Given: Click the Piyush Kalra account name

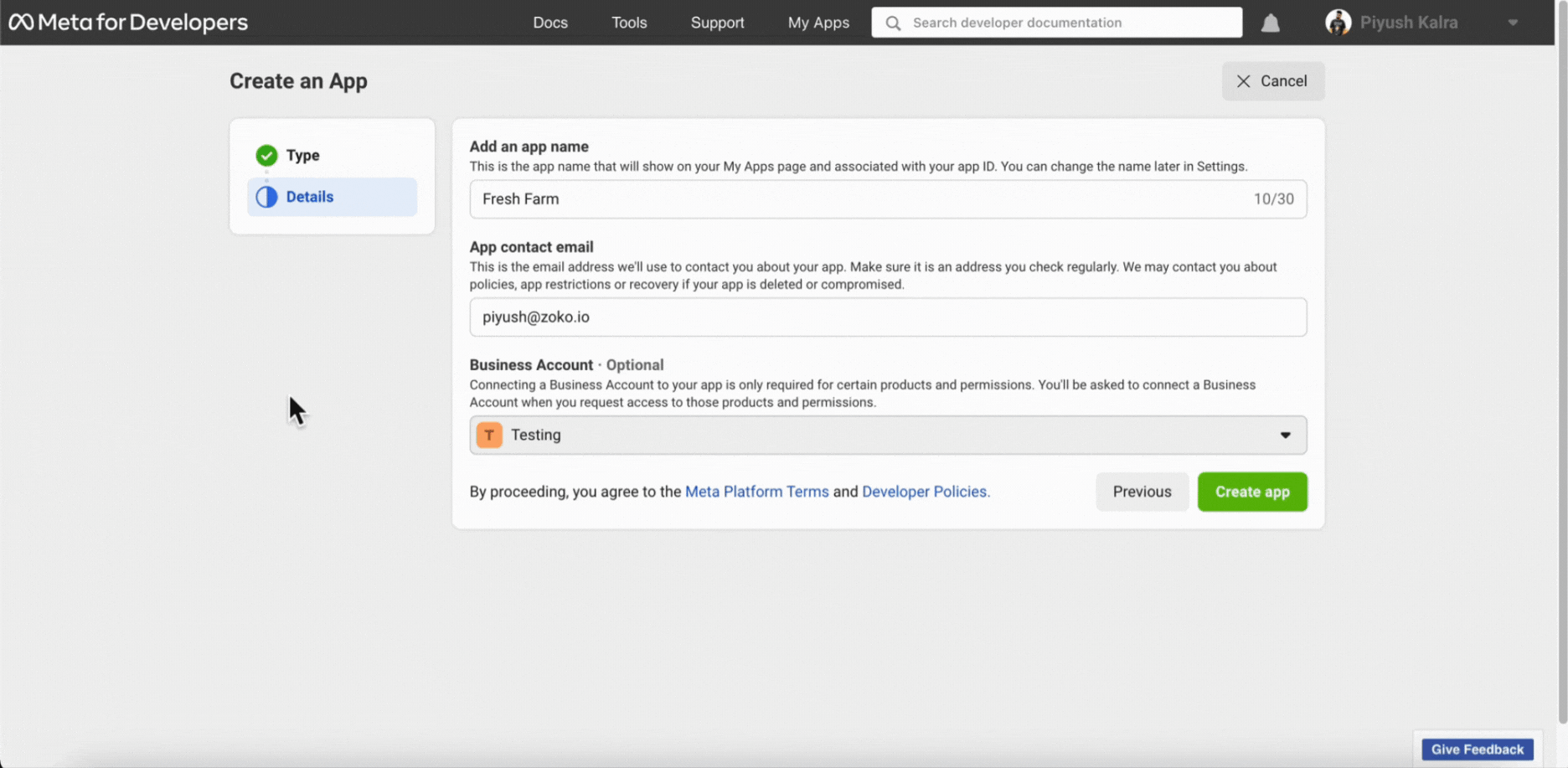Looking at the screenshot, I should [1409, 23].
